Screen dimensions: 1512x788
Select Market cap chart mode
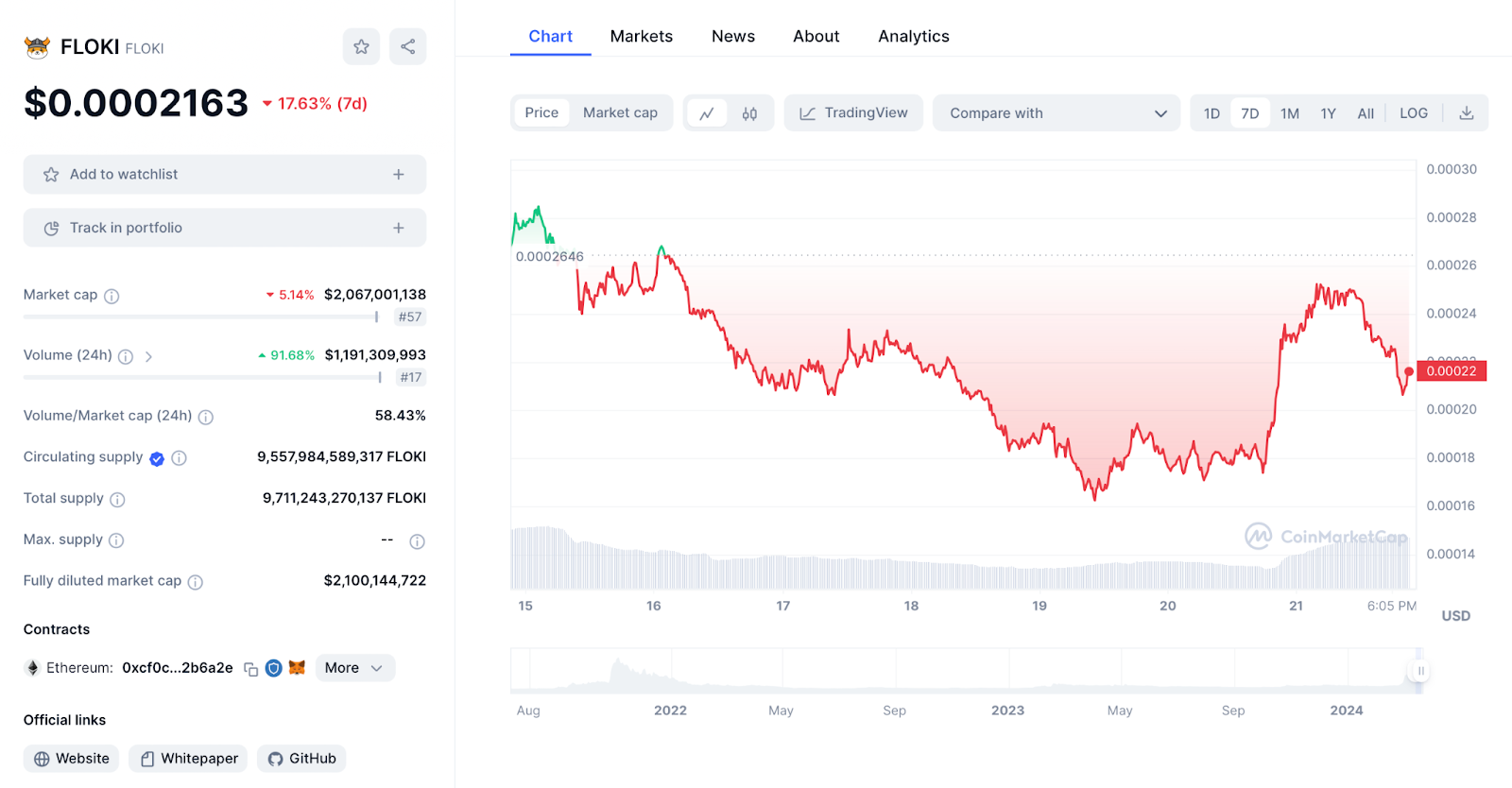coord(620,112)
